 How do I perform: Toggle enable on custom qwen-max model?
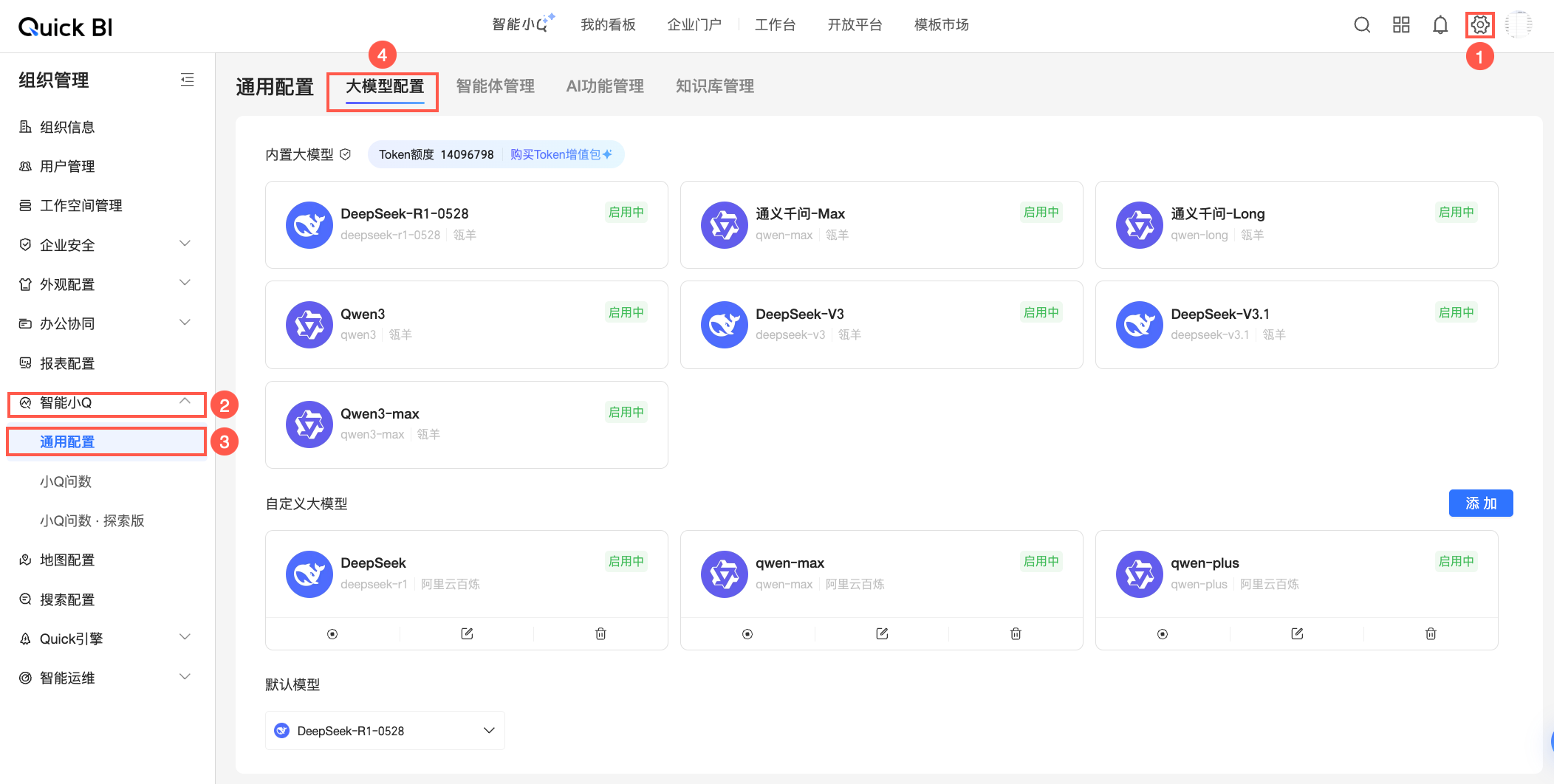[747, 634]
